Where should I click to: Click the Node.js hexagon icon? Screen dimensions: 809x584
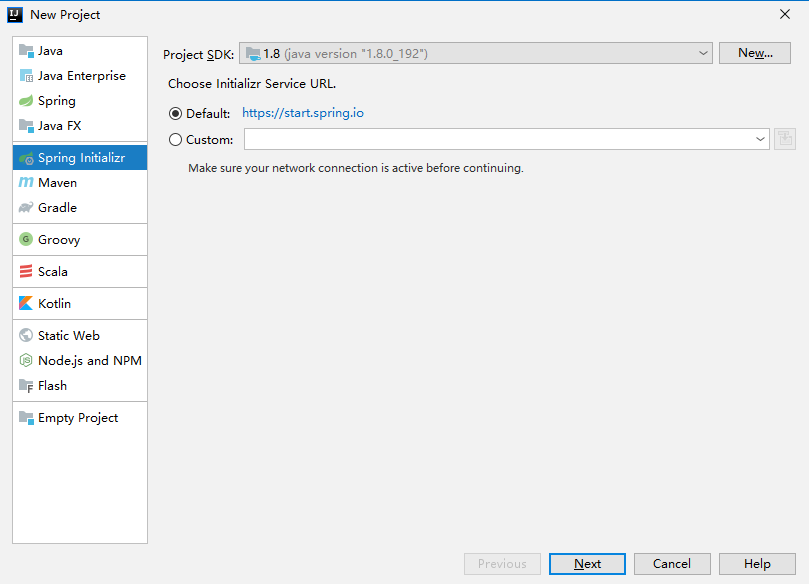[x=26, y=360]
